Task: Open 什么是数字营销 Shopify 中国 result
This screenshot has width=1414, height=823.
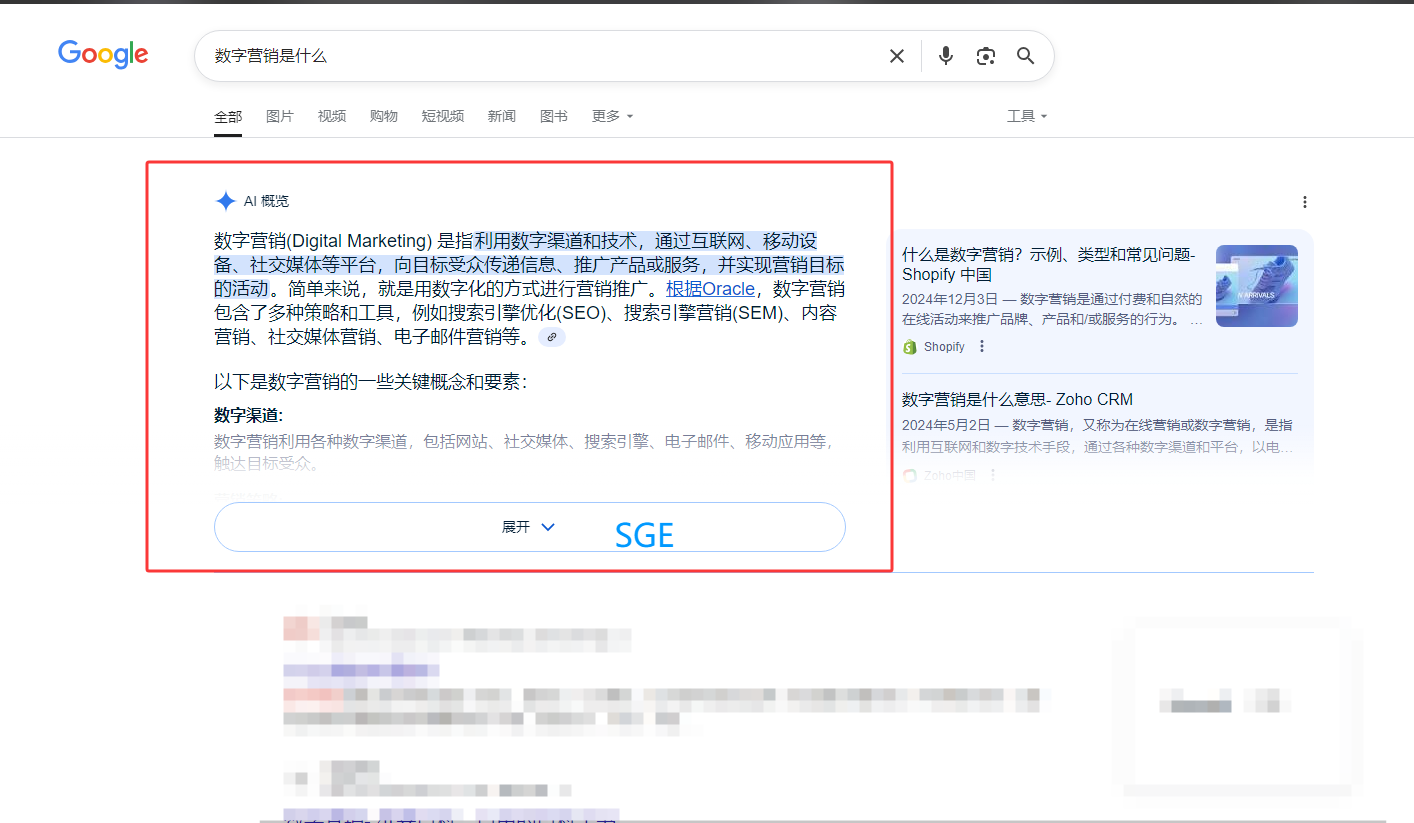Action: (1049, 265)
